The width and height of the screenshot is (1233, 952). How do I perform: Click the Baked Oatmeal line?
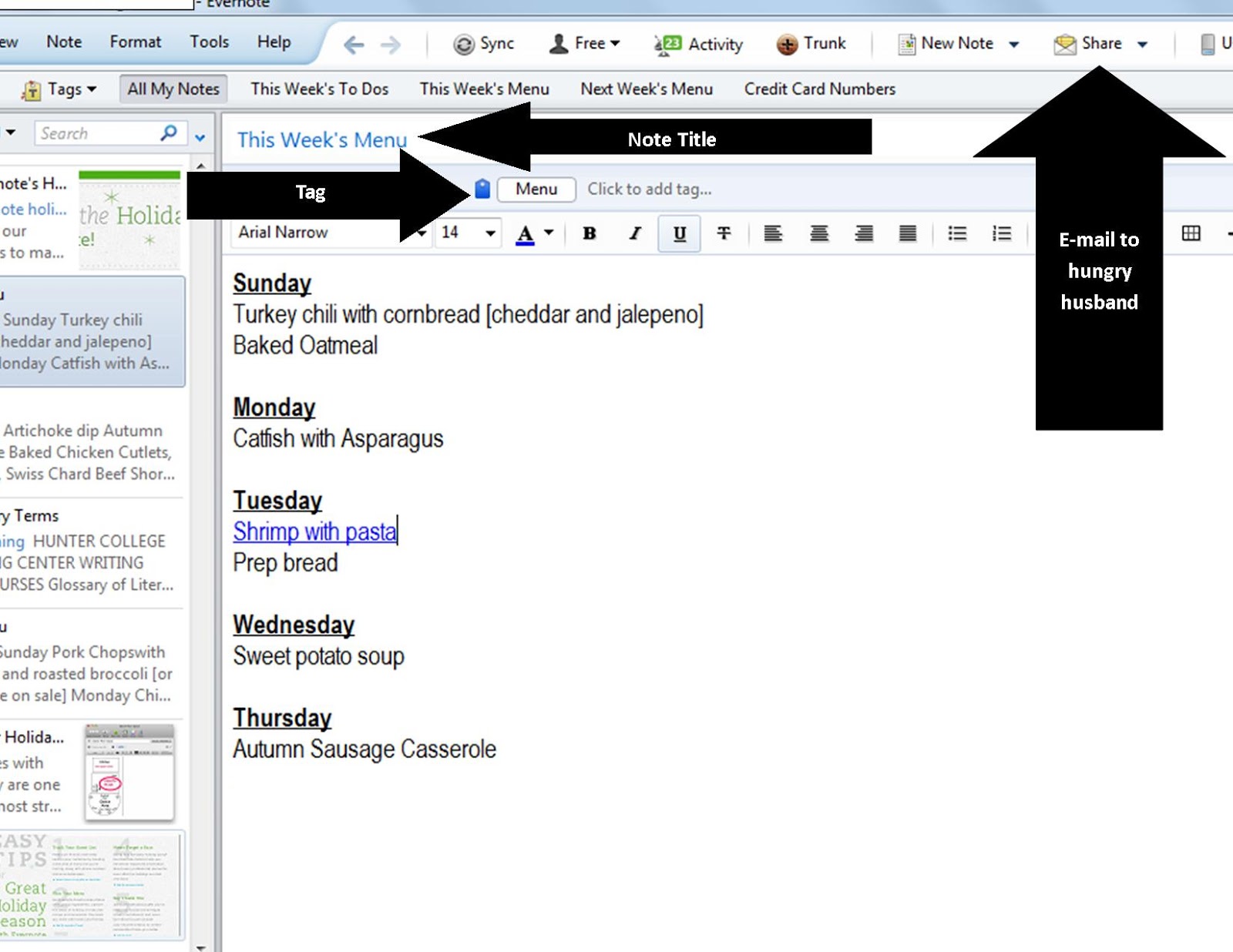[x=305, y=346]
